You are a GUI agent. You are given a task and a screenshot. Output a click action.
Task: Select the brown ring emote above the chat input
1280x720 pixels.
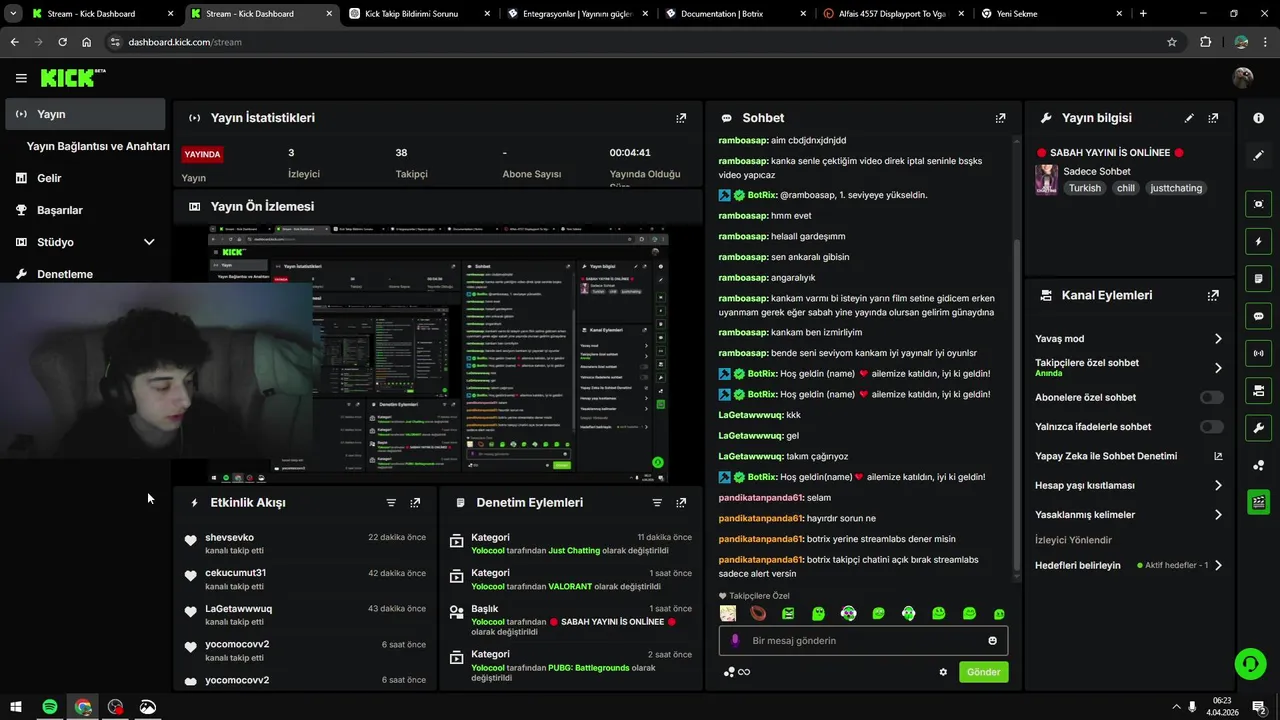758,614
